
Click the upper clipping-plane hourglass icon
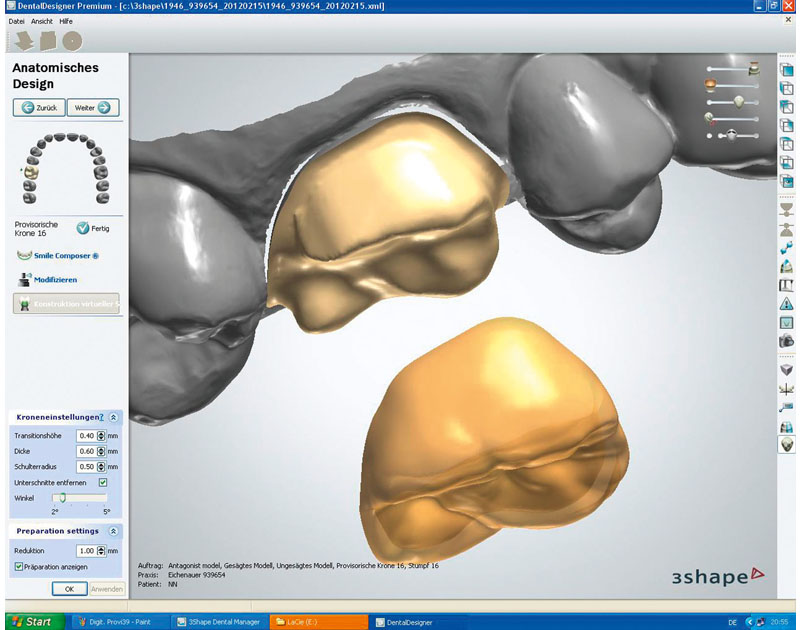coord(787,210)
